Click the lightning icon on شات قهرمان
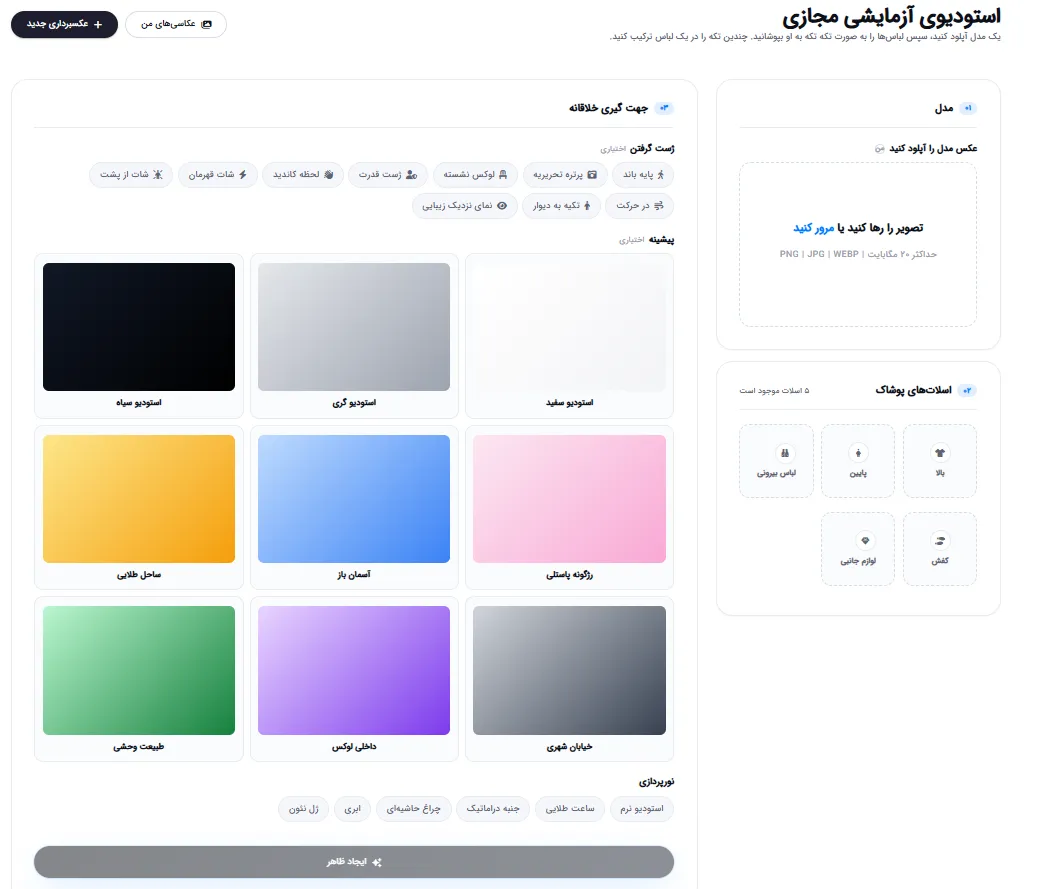The height and width of the screenshot is (889, 1038). (243, 175)
